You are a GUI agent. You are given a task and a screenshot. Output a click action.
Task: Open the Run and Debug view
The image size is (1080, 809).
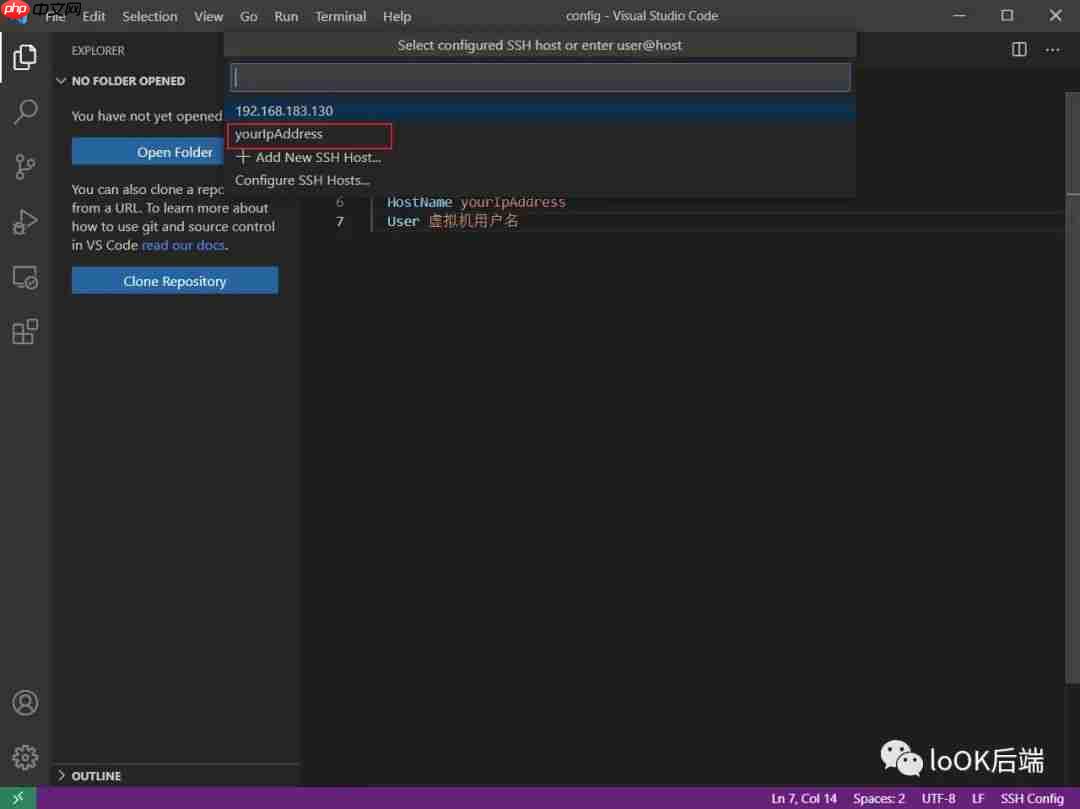tap(24, 222)
